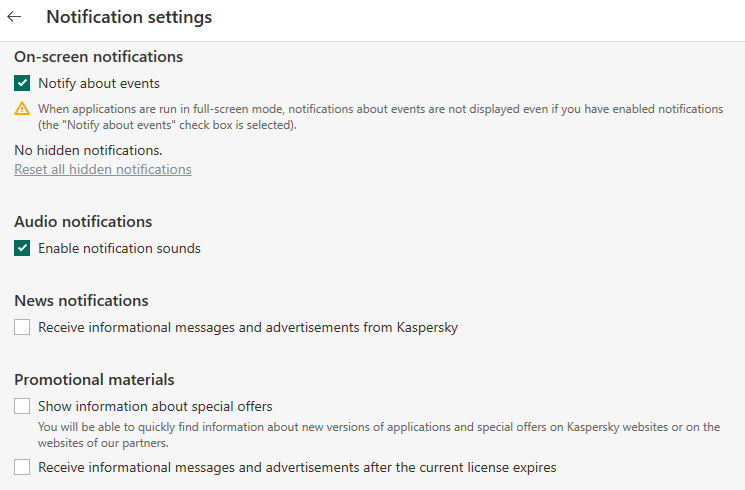Click the license expires advertisements label text
This screenshot has height=490, width=745.
(297, 467)
